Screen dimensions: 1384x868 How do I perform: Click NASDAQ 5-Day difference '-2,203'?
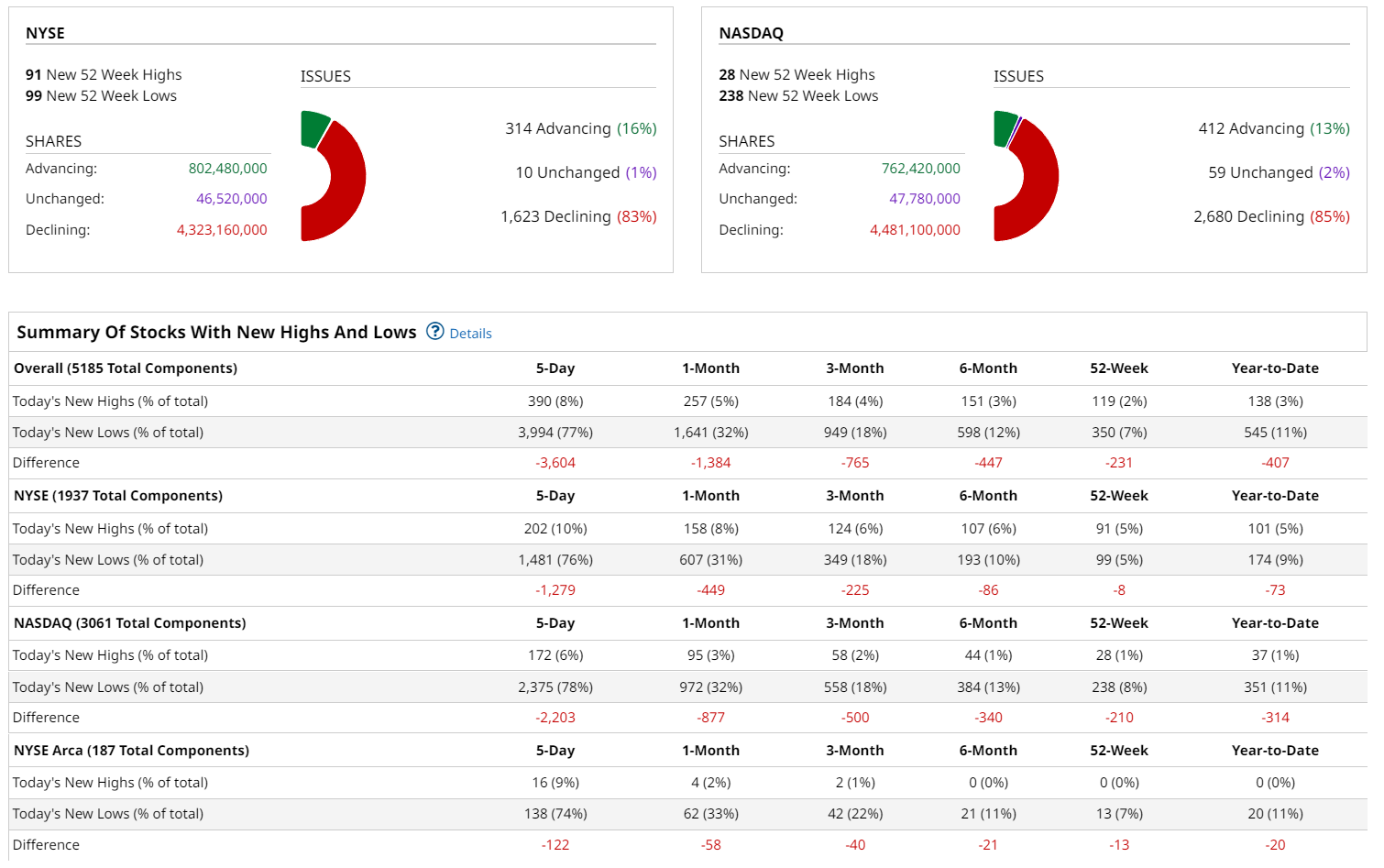pyautogui.click(x=555, y=718)
